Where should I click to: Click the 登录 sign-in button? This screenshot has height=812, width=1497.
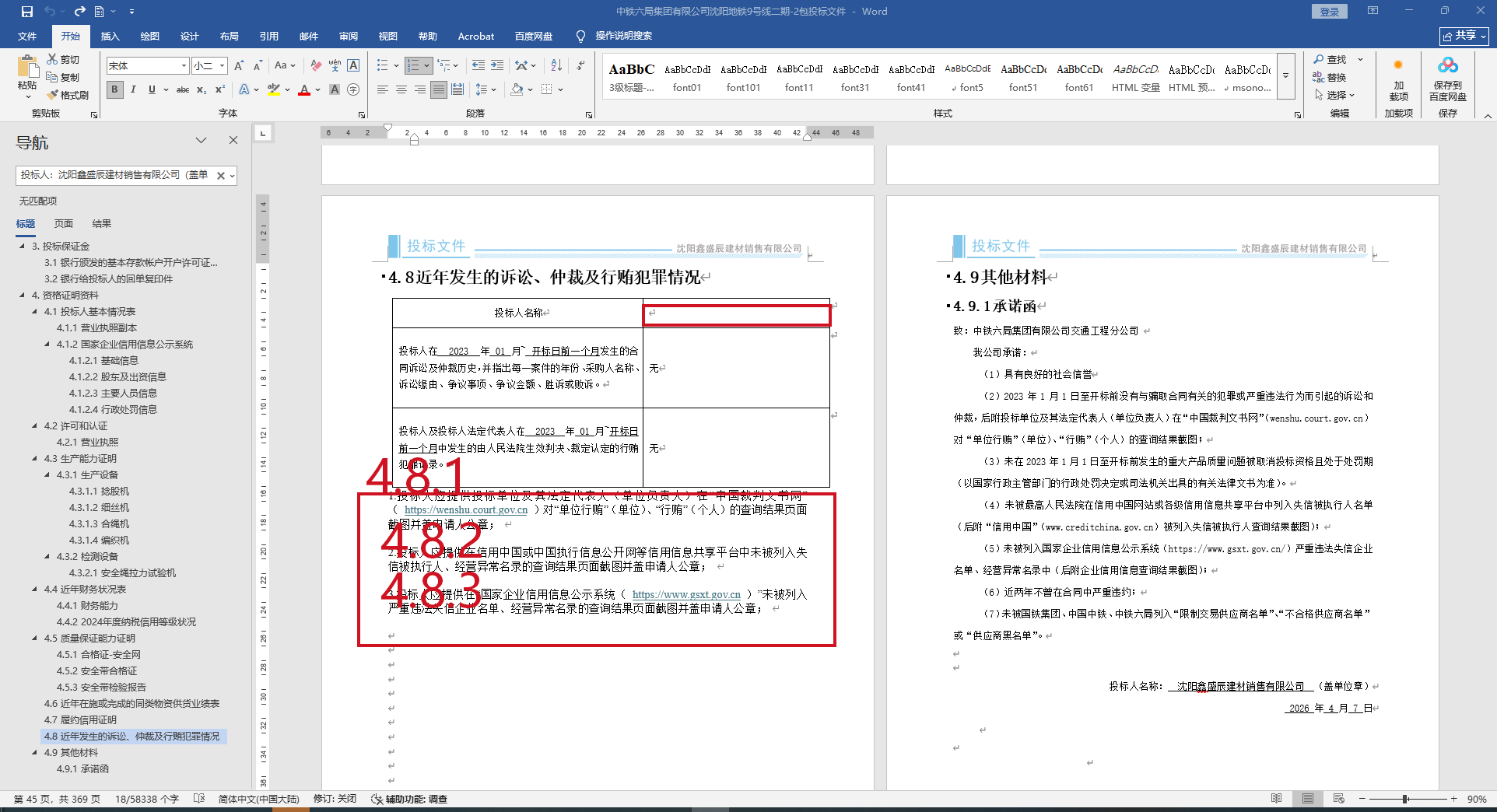[x=1329, y=12]
